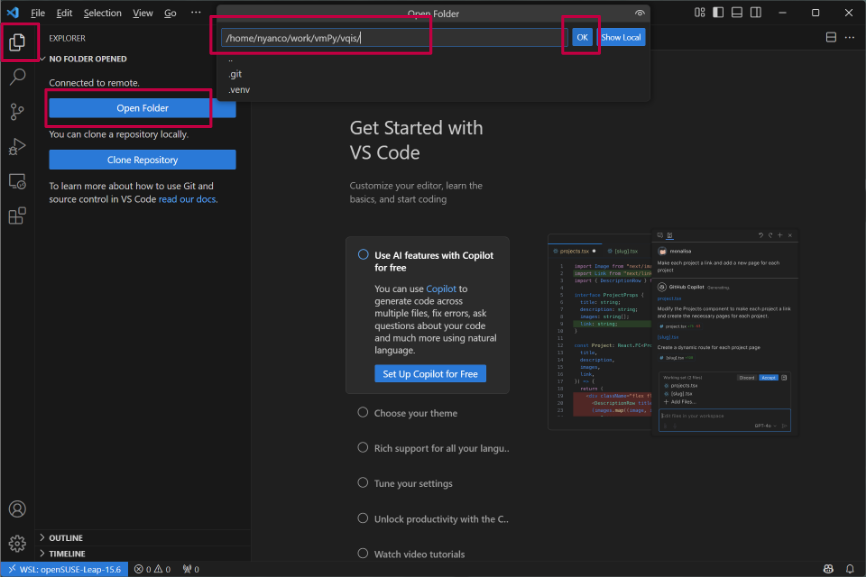
Task: Open the Run and Debug view icon
Action: 17,147
